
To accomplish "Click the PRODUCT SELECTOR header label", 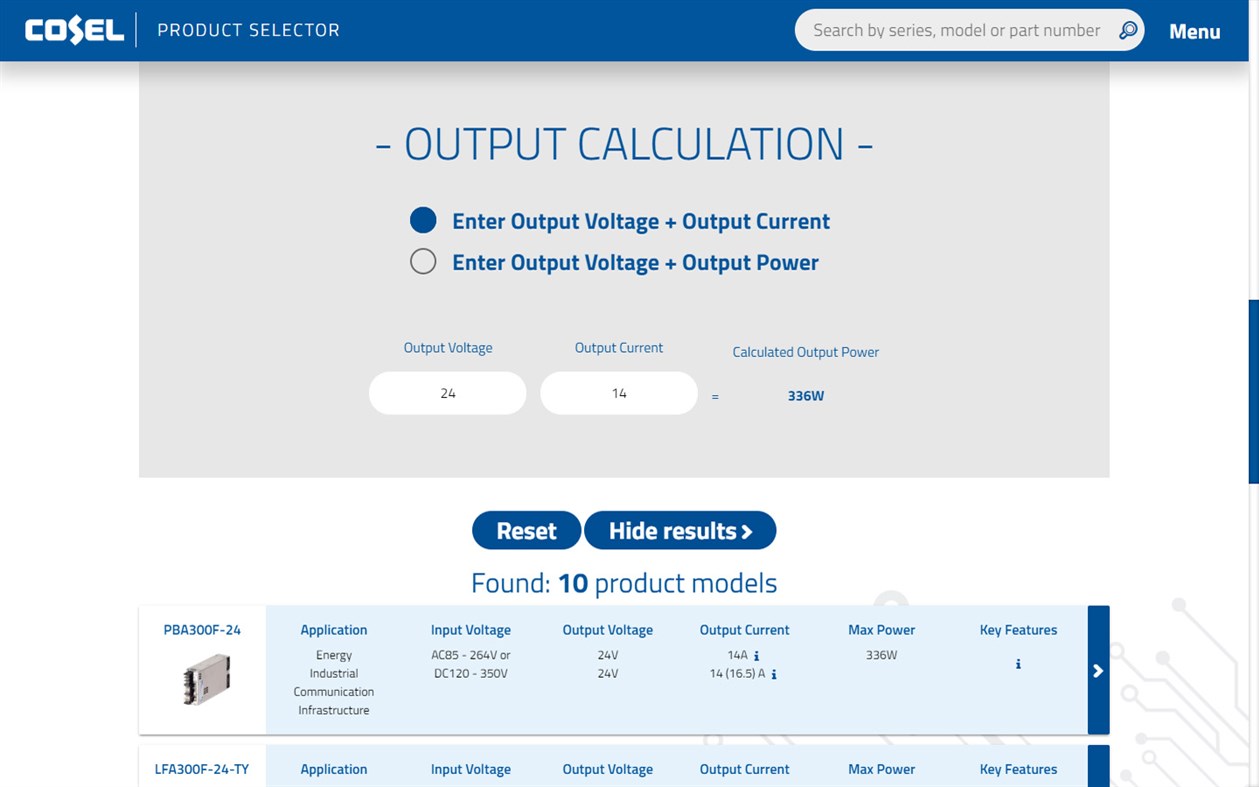I will (x=248, y=30).
